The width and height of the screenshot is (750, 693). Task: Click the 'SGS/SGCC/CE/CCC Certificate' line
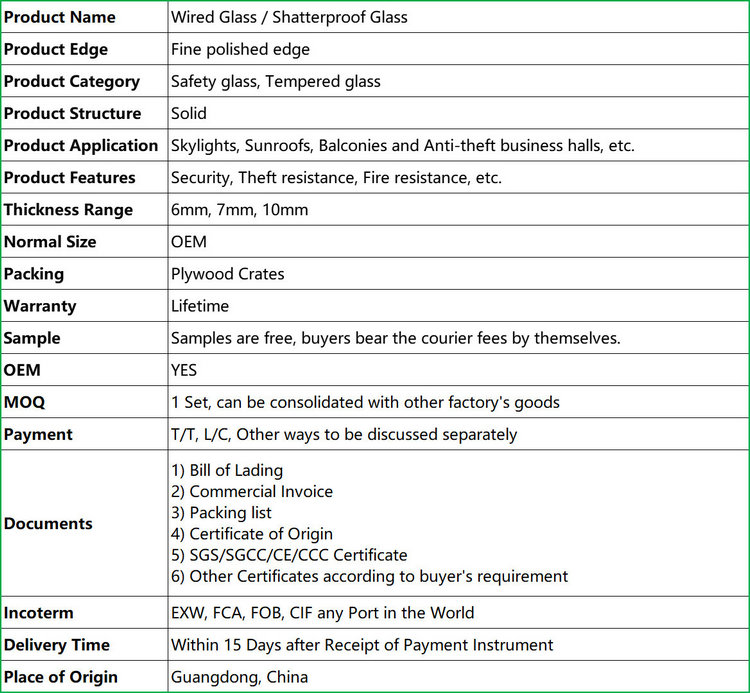(289, 555)
